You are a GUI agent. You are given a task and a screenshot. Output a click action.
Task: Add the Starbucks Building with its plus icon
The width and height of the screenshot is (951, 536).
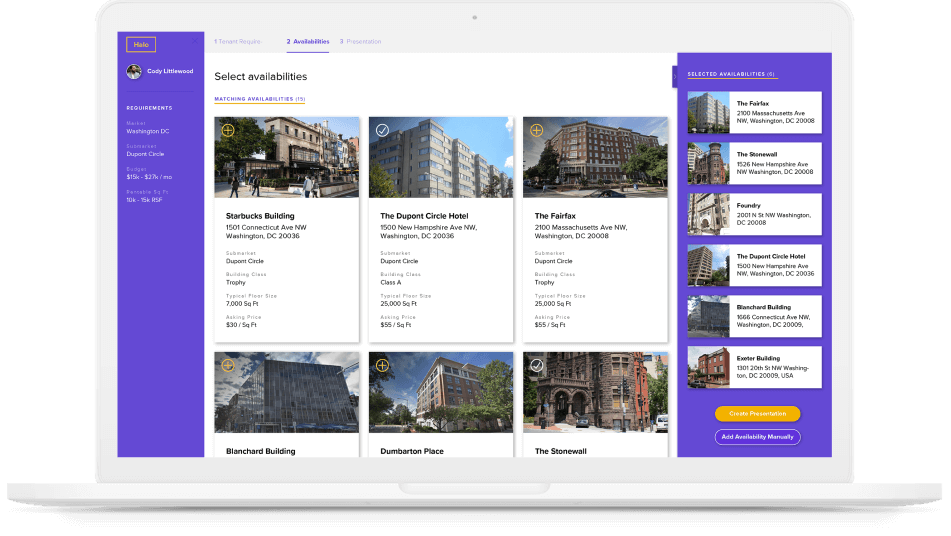[228, 130]
